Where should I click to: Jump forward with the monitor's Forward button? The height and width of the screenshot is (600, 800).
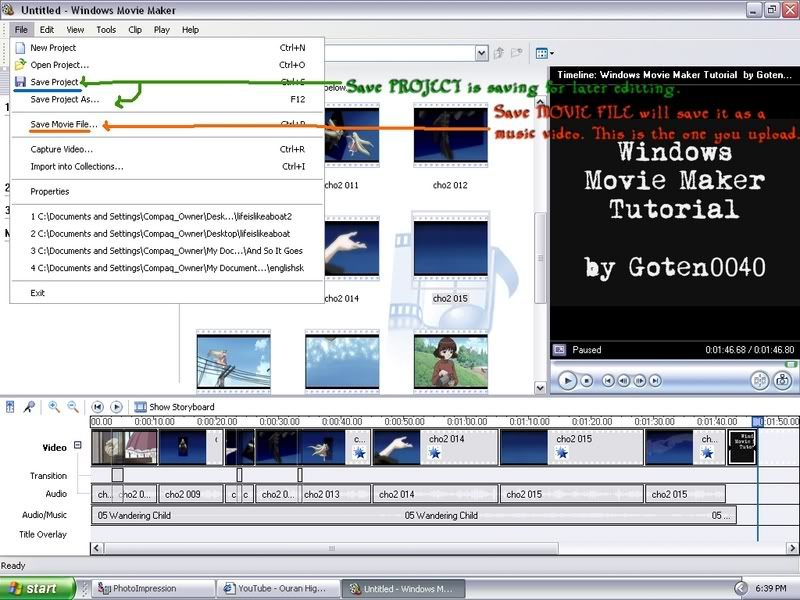(655, 381)
